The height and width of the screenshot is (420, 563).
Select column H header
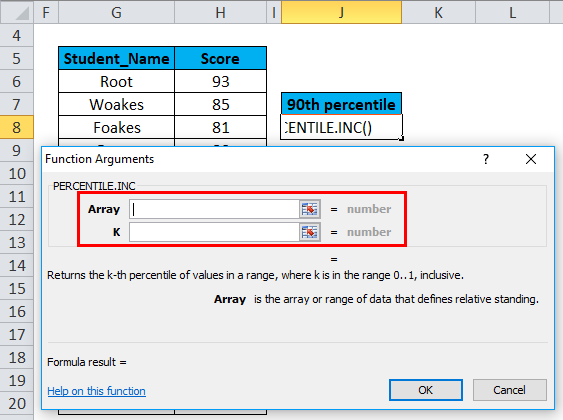[220, 13]
